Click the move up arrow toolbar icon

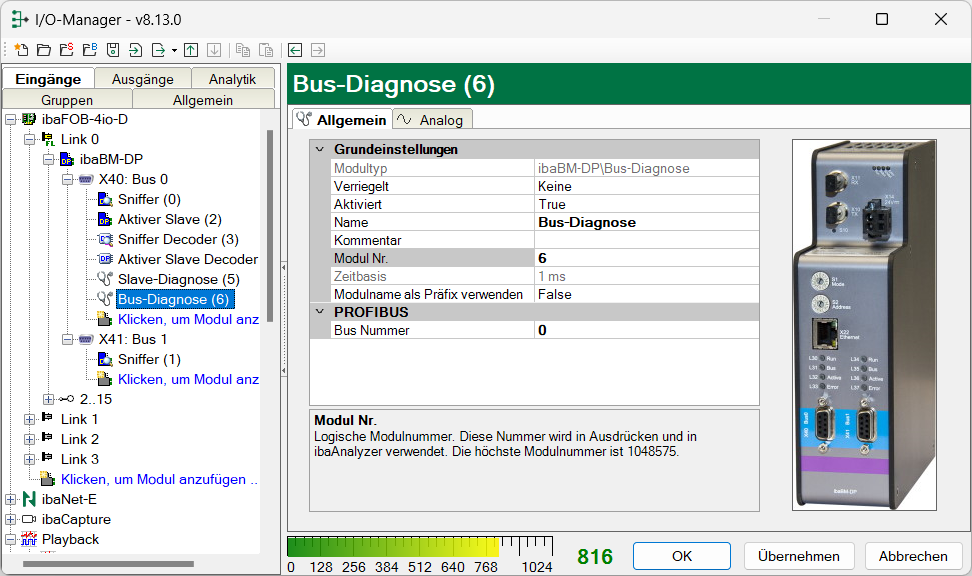coord(191,50)
